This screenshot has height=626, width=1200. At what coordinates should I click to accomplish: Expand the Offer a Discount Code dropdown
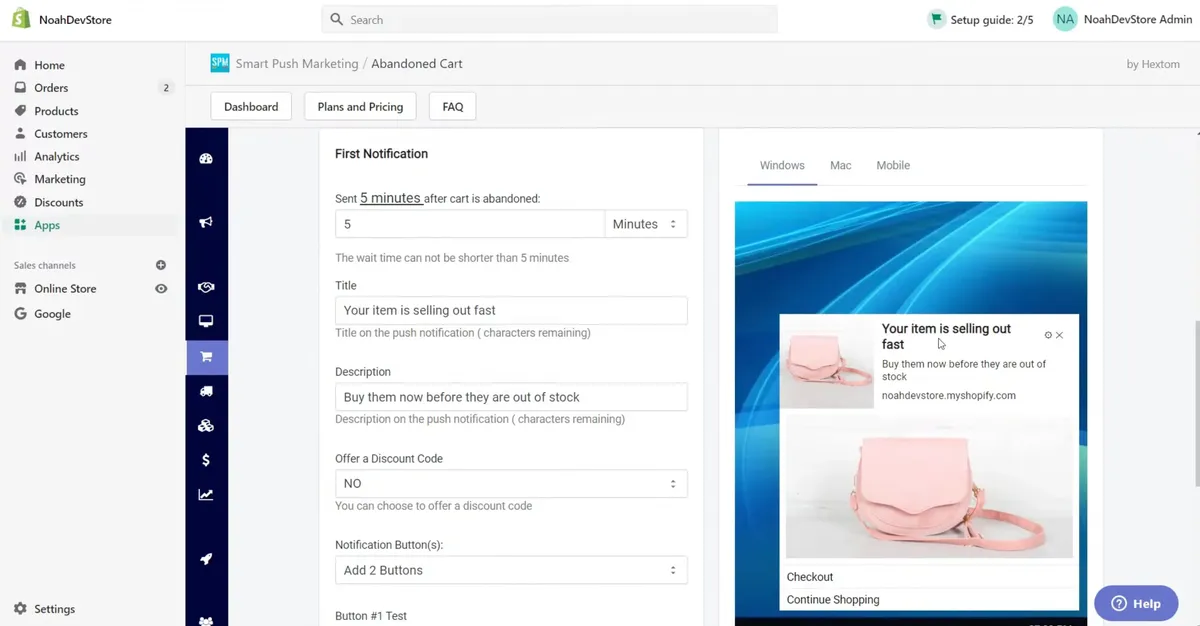[511, 483]
